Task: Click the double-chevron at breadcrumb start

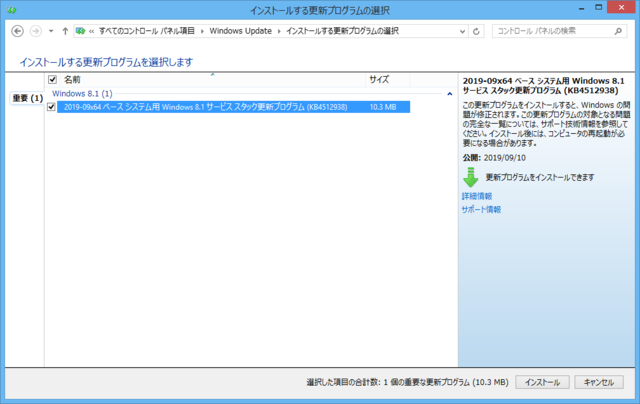Action: [x=91, y=31]
